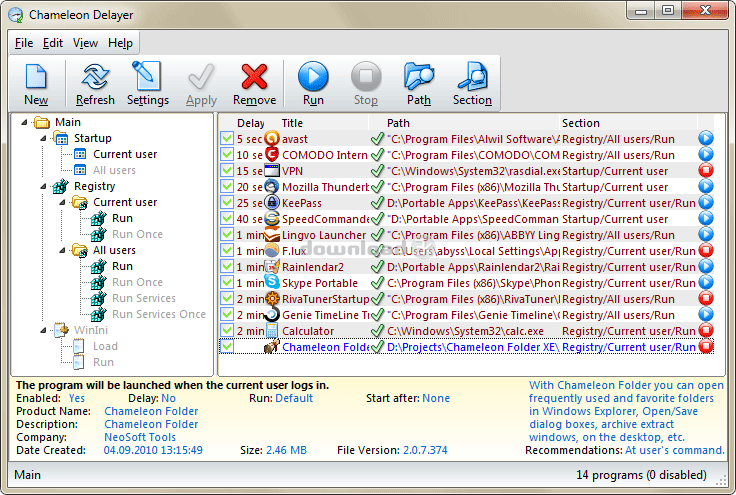736x495 pixels.
Task: Click the green path checkmark on Calculator row
Action: pyautogui.click(x=377, y=331)
